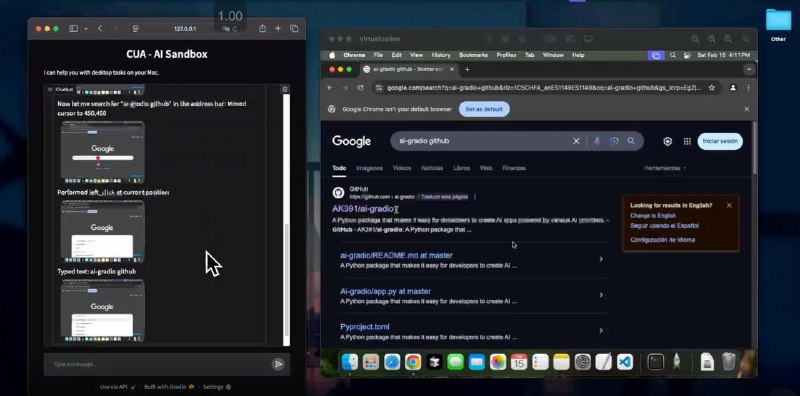Expand the ai-gradio/README.md result chevron
Screen dimensions: 800x396
tap(601, 259)
